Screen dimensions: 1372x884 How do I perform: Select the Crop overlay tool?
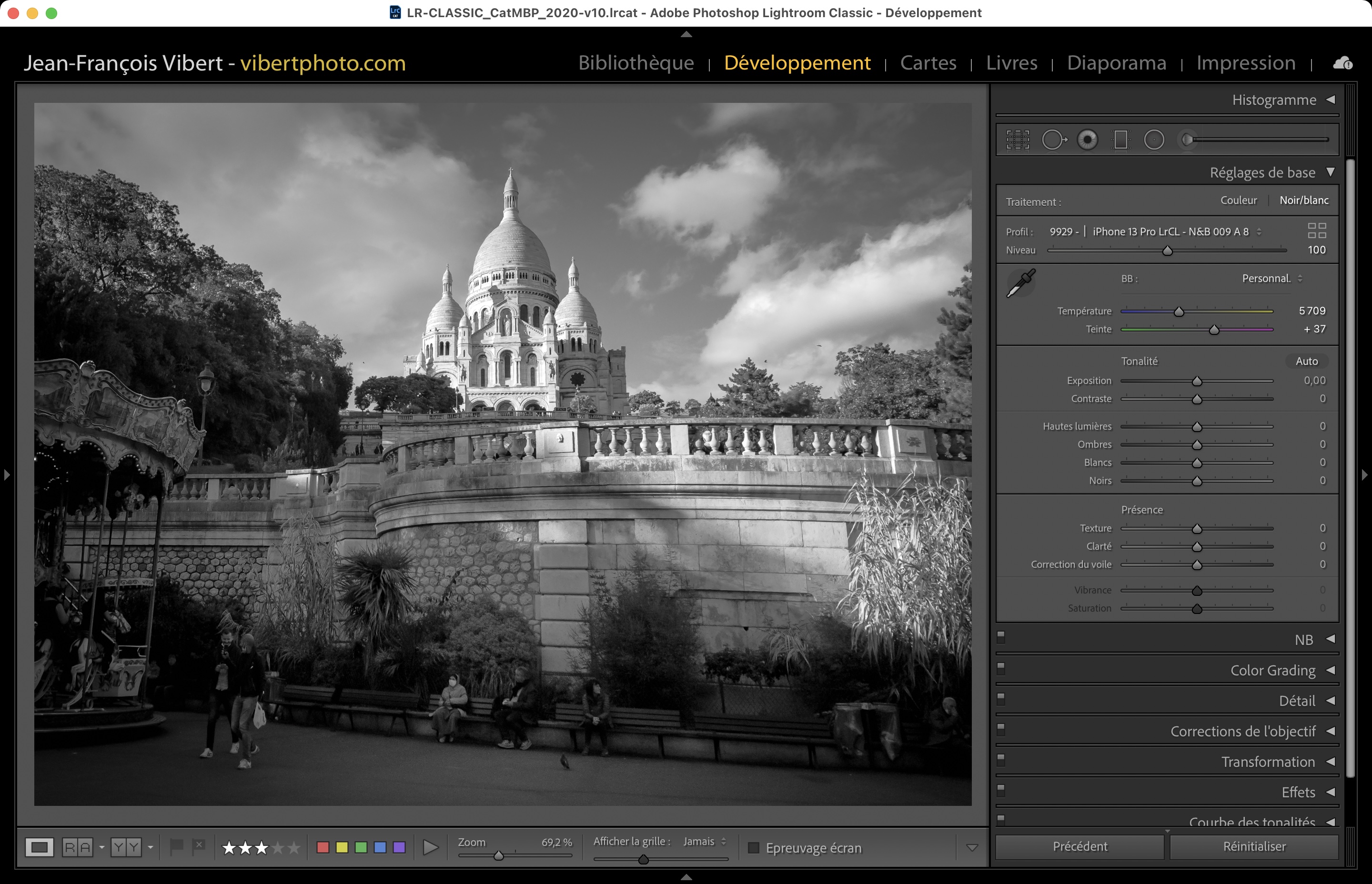tap(1017, 140)
